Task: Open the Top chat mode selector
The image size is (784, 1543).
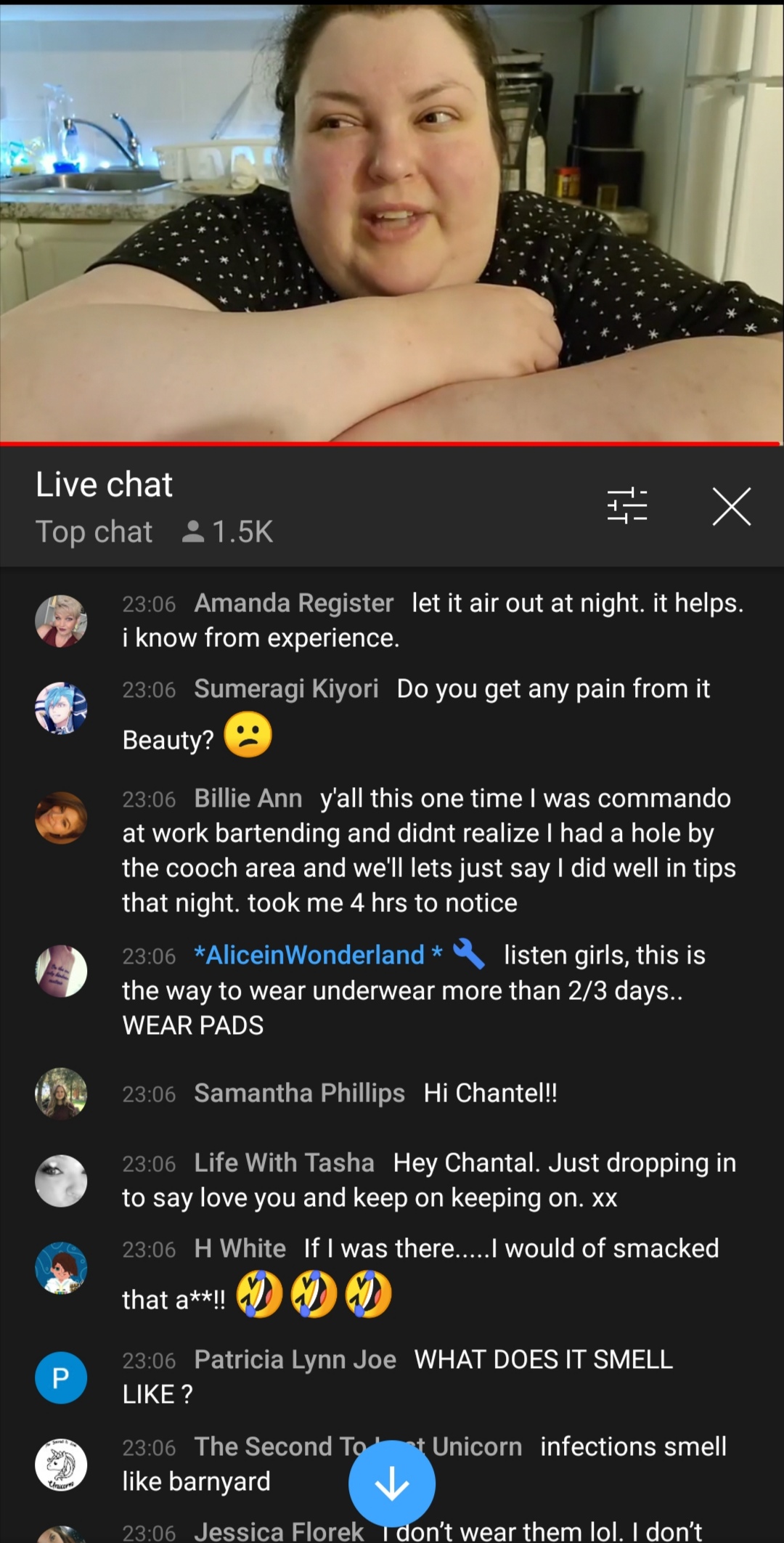Action: pos(94,532)
